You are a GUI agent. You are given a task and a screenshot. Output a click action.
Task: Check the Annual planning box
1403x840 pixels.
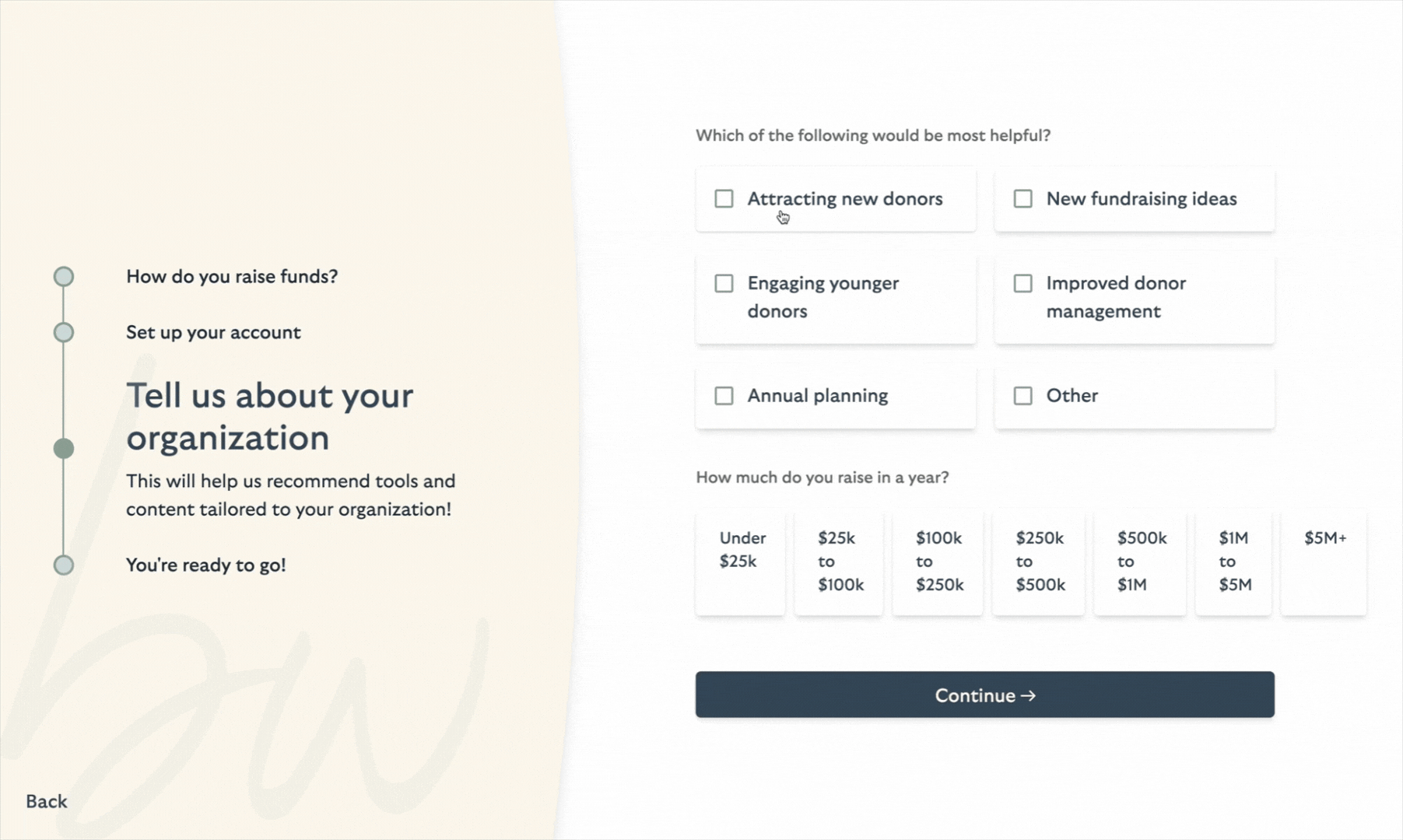click(x=724, y=396)
